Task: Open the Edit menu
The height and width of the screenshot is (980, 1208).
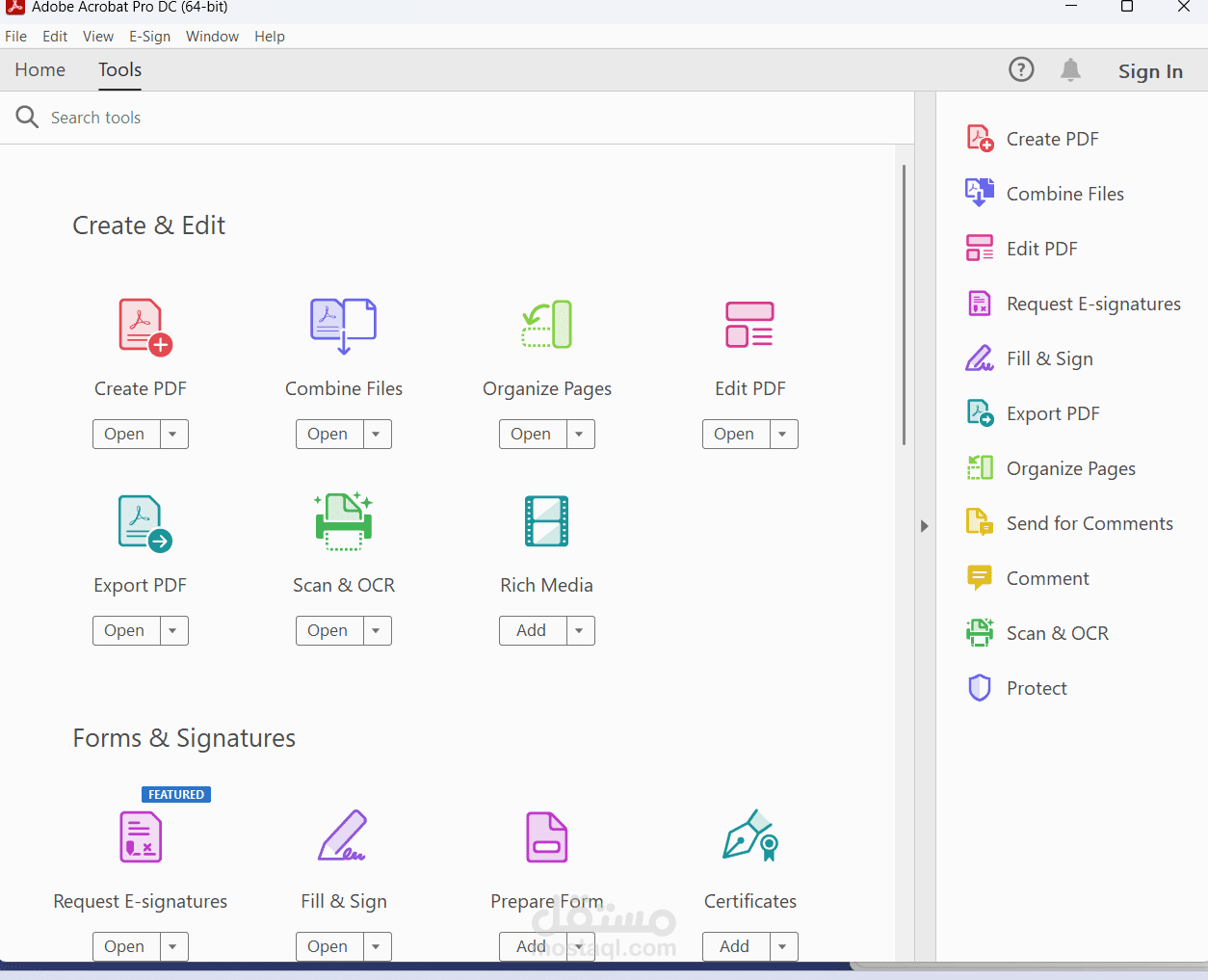Action: pyautogui.click(x=55, y=37)
